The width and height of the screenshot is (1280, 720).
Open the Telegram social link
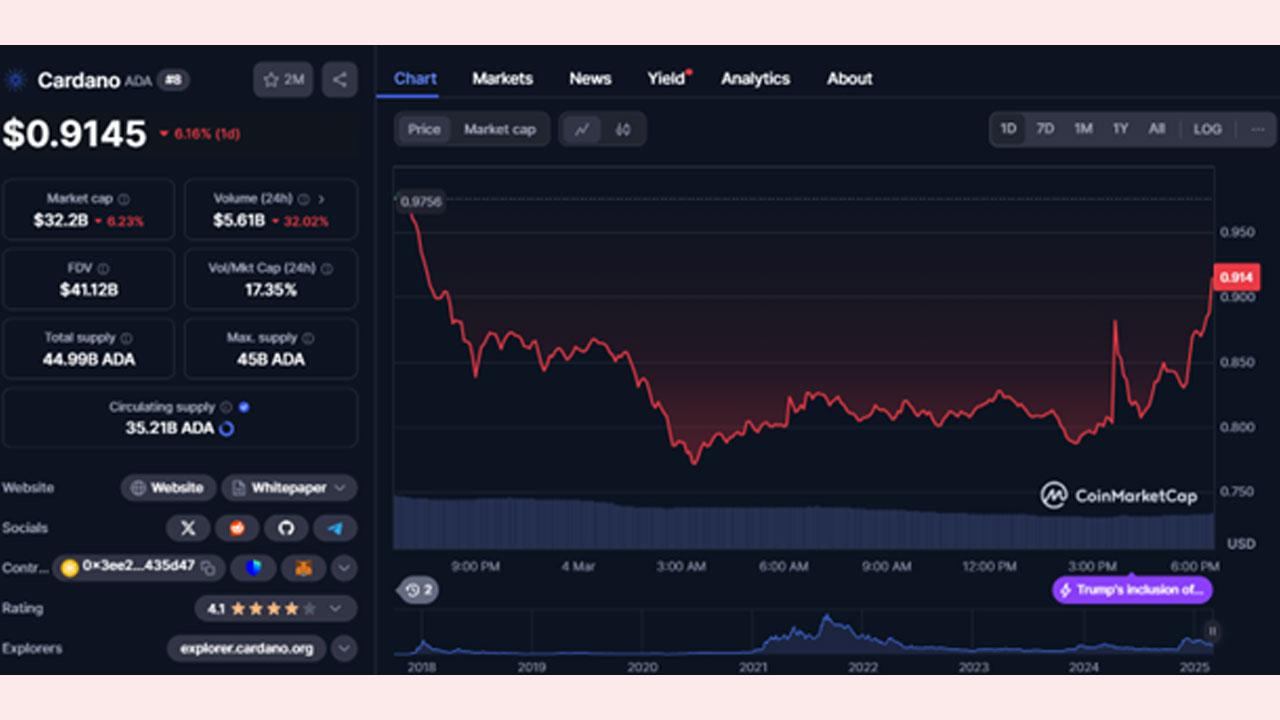335,528
